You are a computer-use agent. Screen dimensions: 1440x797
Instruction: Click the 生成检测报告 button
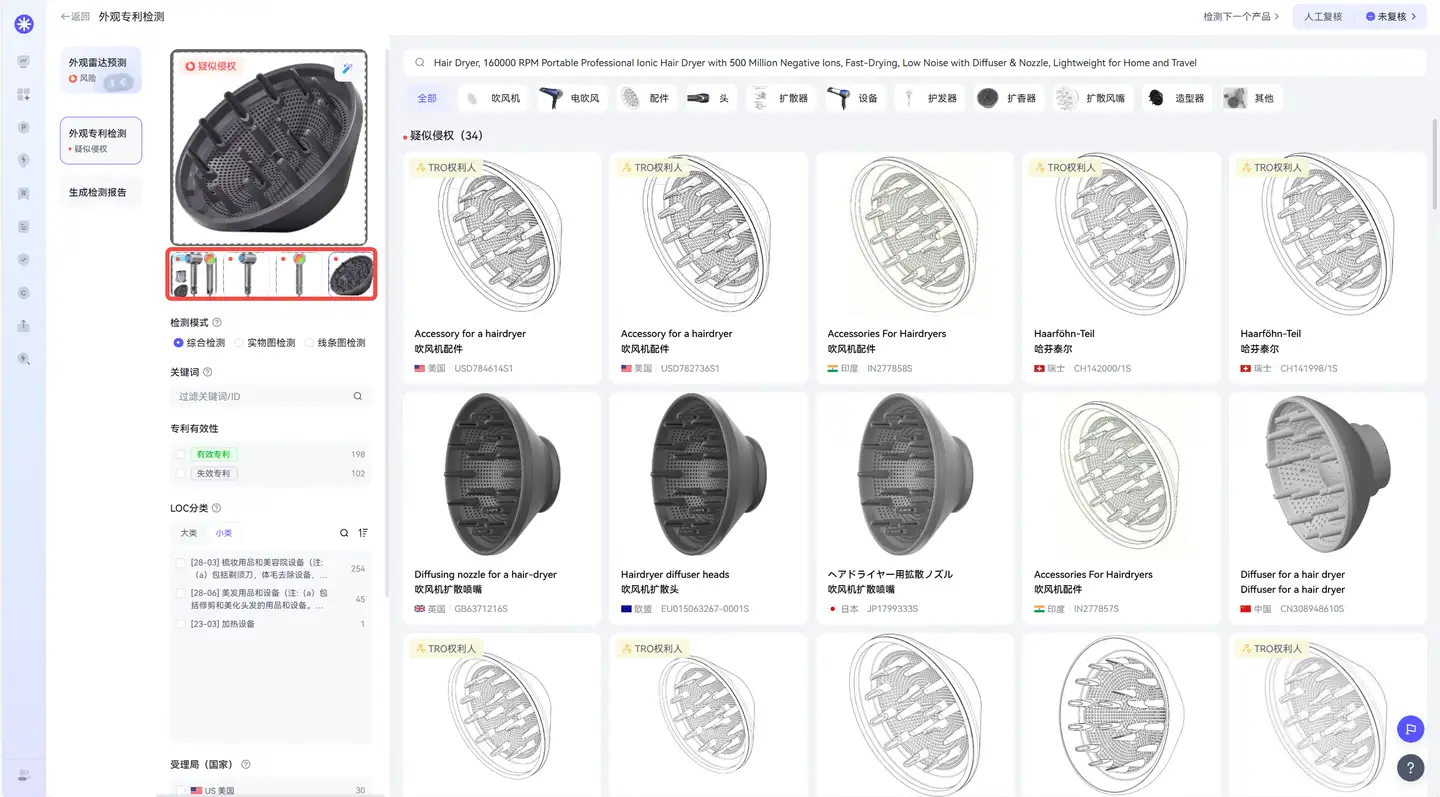coord(98,192)
